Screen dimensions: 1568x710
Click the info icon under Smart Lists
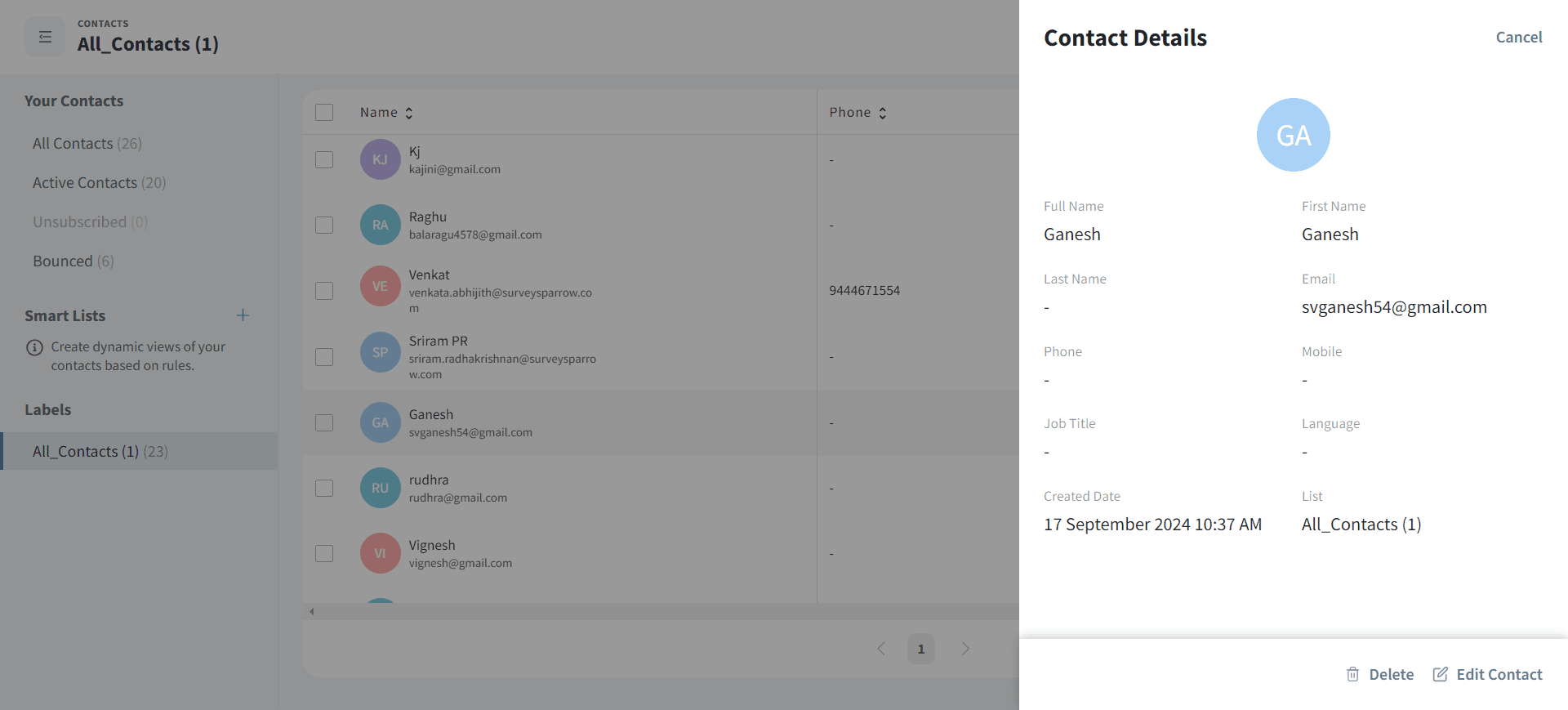[34, 347]
